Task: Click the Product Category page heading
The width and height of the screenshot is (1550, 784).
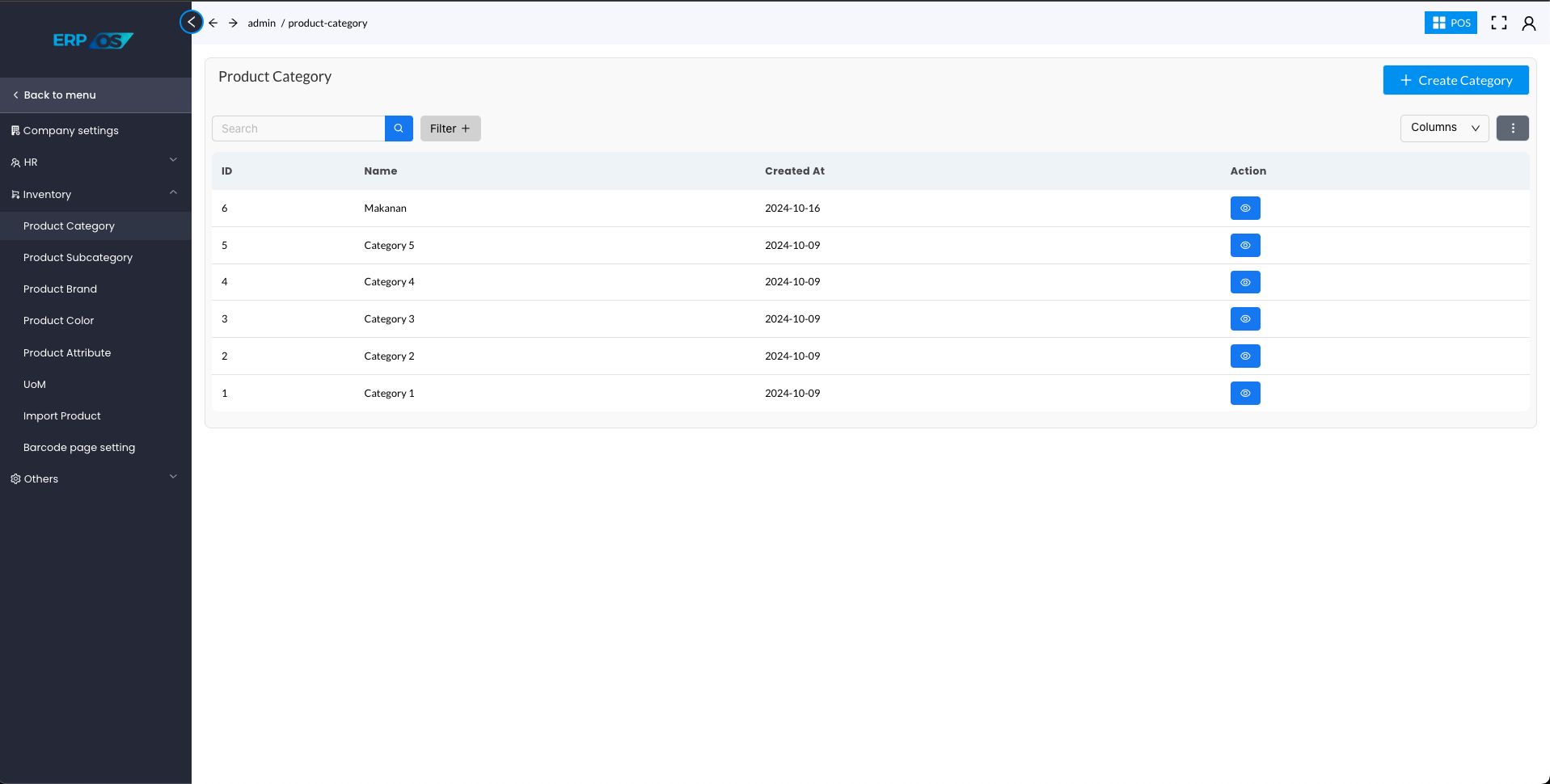Action: point(275,76)
